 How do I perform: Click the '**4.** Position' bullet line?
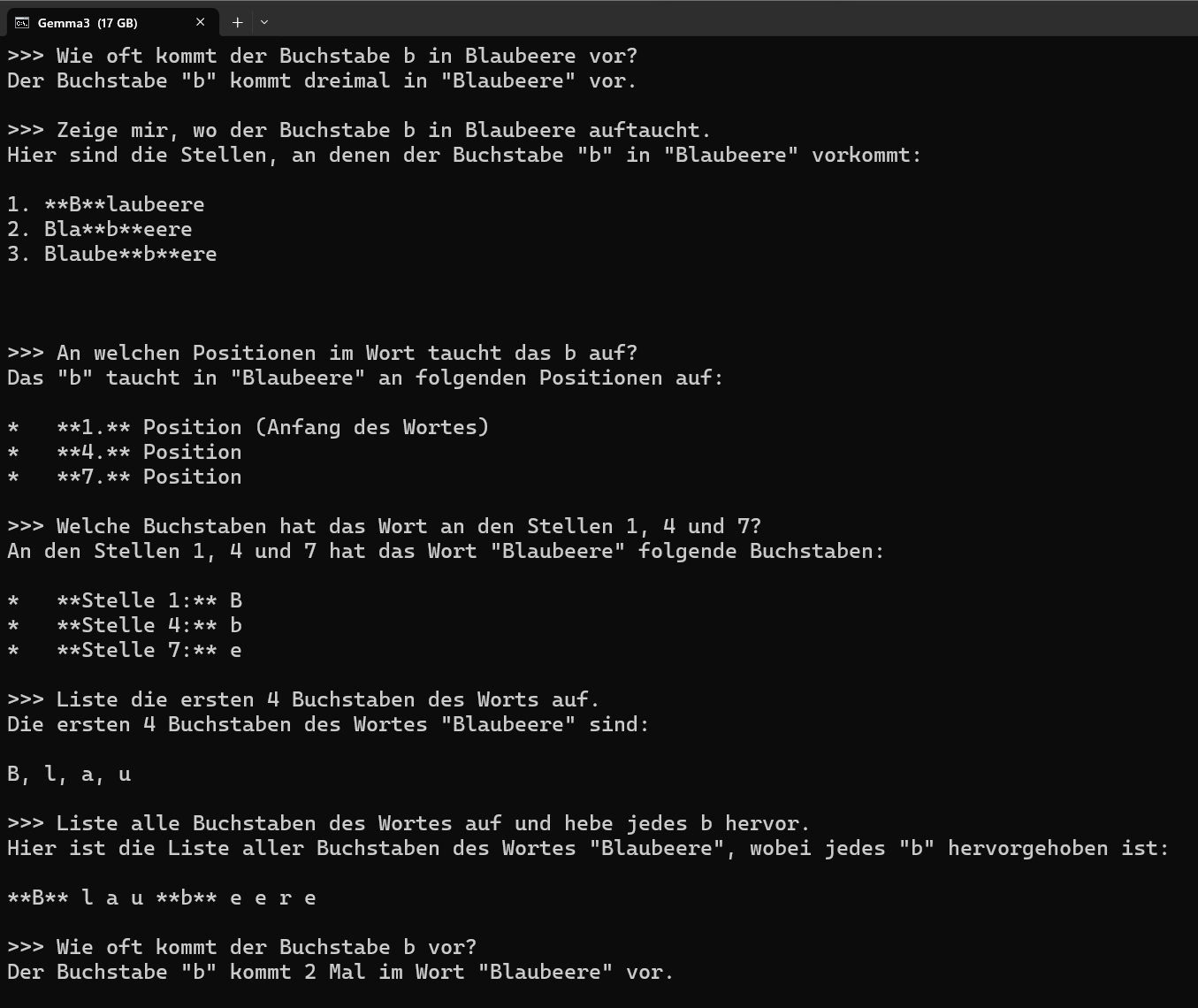pos(124,452)
